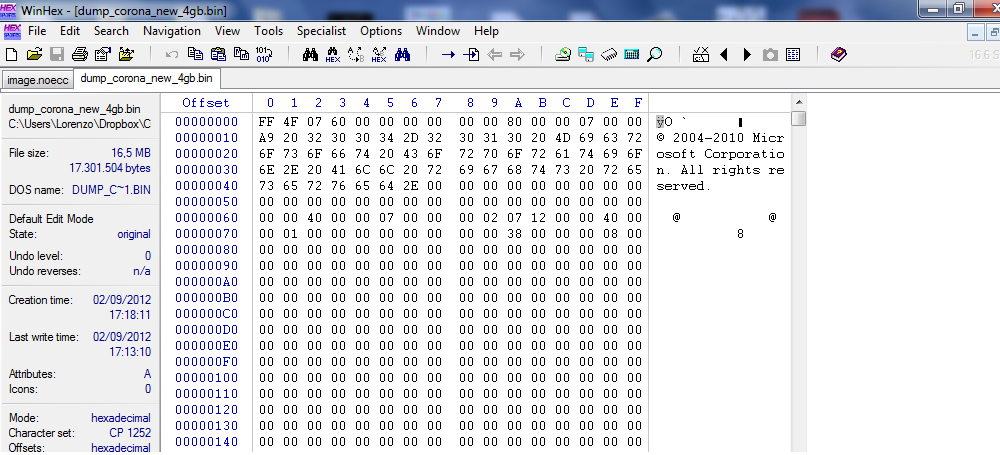The image size is (1000, 455).
Task: Switch to the image.noecc tab
Action: [36, 79]
